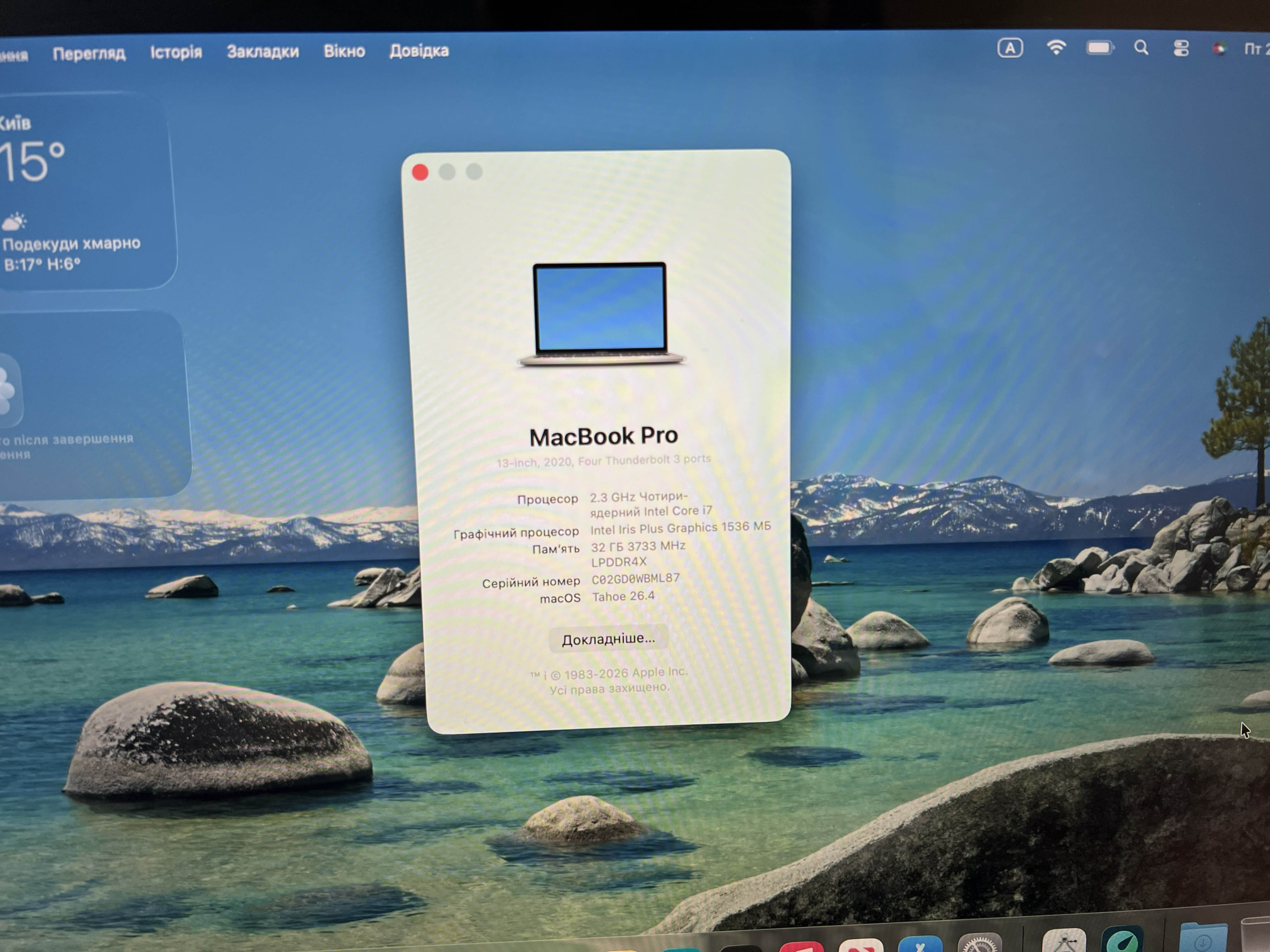Open the Downloads folder in Dock
Screen dimensions: 1270x952
click(1204, 937)
